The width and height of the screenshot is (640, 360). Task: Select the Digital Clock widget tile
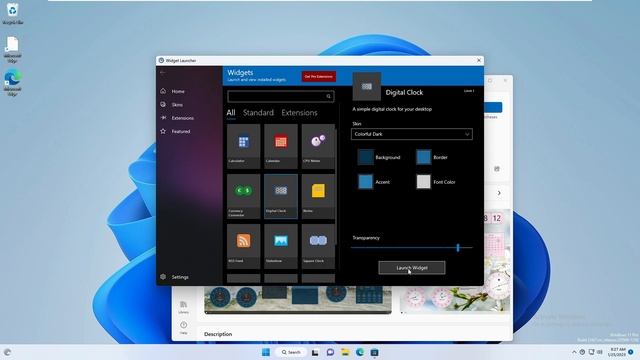[x=281, y=196]
